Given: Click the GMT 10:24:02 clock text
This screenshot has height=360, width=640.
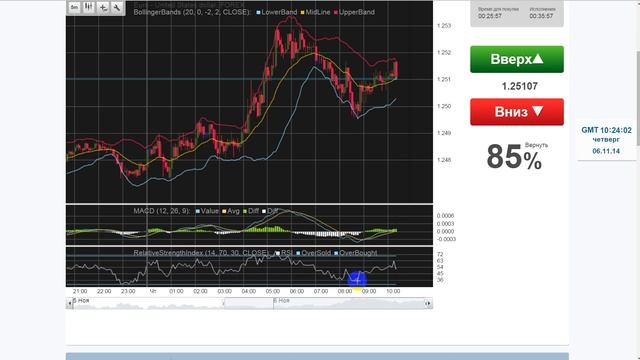Looking at the screenshot, I should point(606,130).
